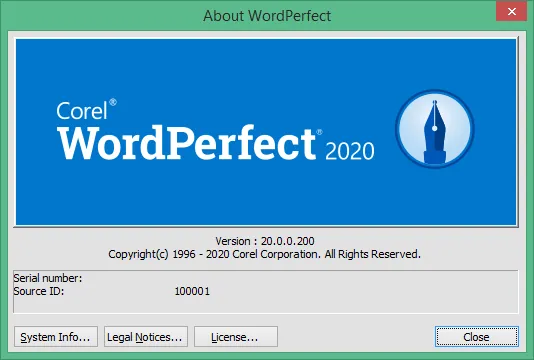Click the Corel Corporation copyright line

click(264, 254)
